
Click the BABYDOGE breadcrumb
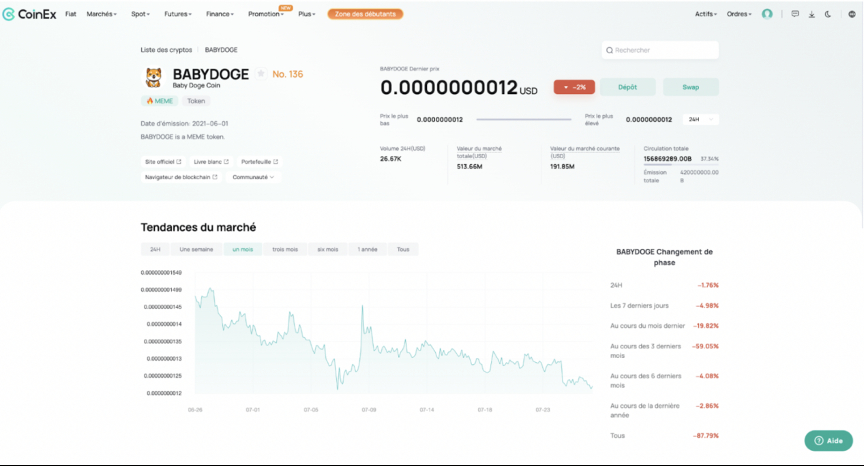[221, 50]
